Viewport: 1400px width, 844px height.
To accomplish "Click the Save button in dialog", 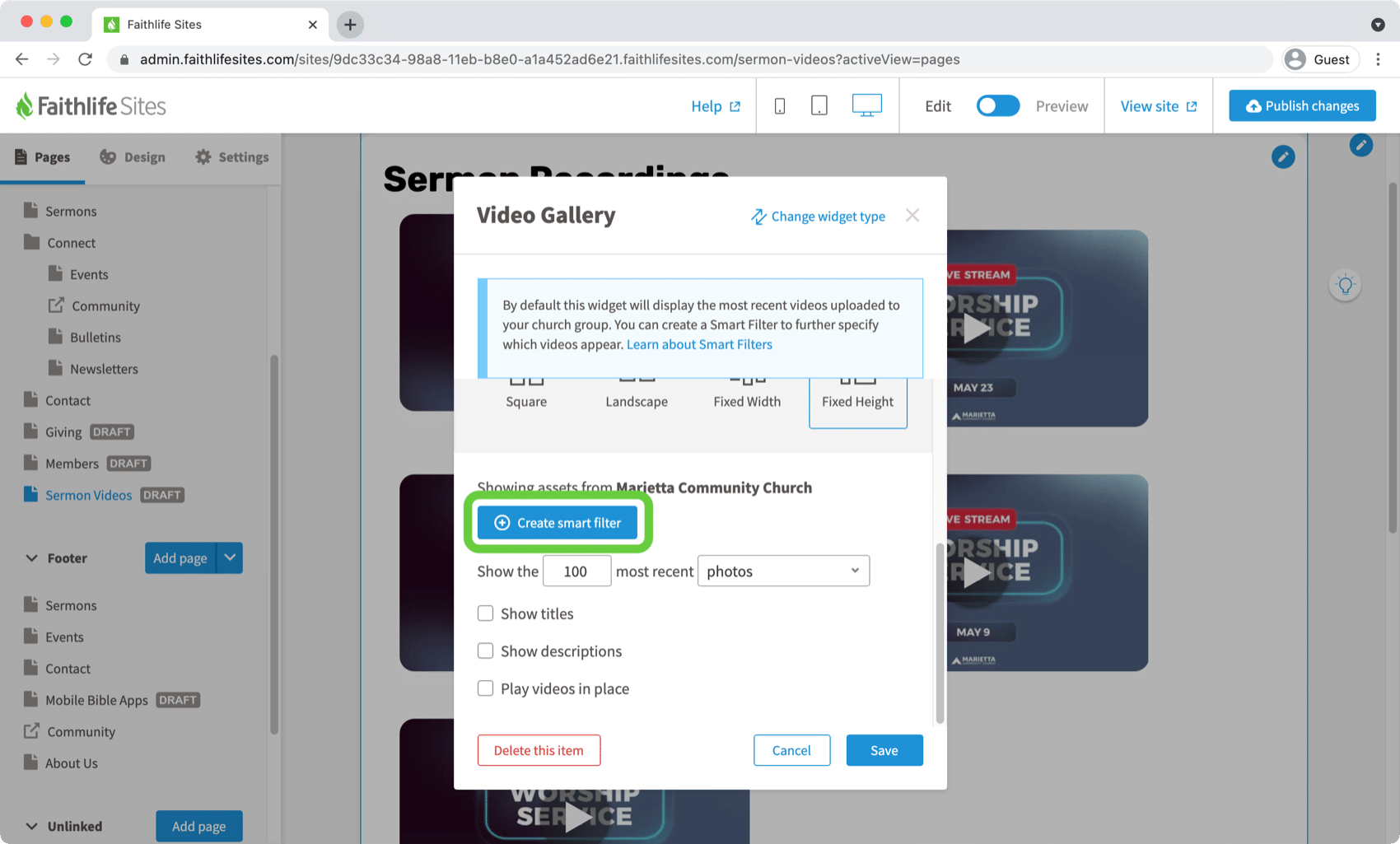I will [x=884, y=750].
